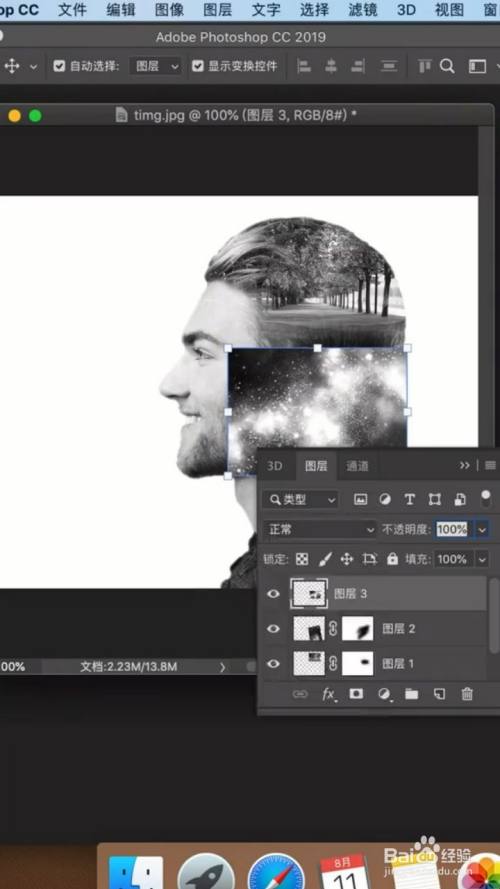Add new adjustment layer half-circle icon
This screenshot has height=889, width=500.
(384, 694)
